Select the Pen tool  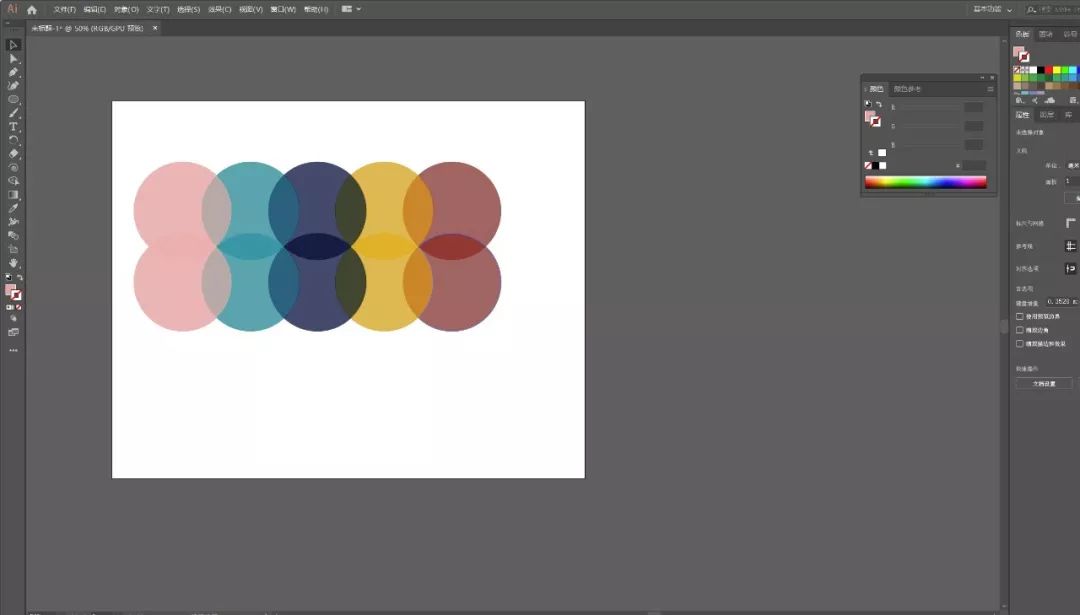pos(13,73)
